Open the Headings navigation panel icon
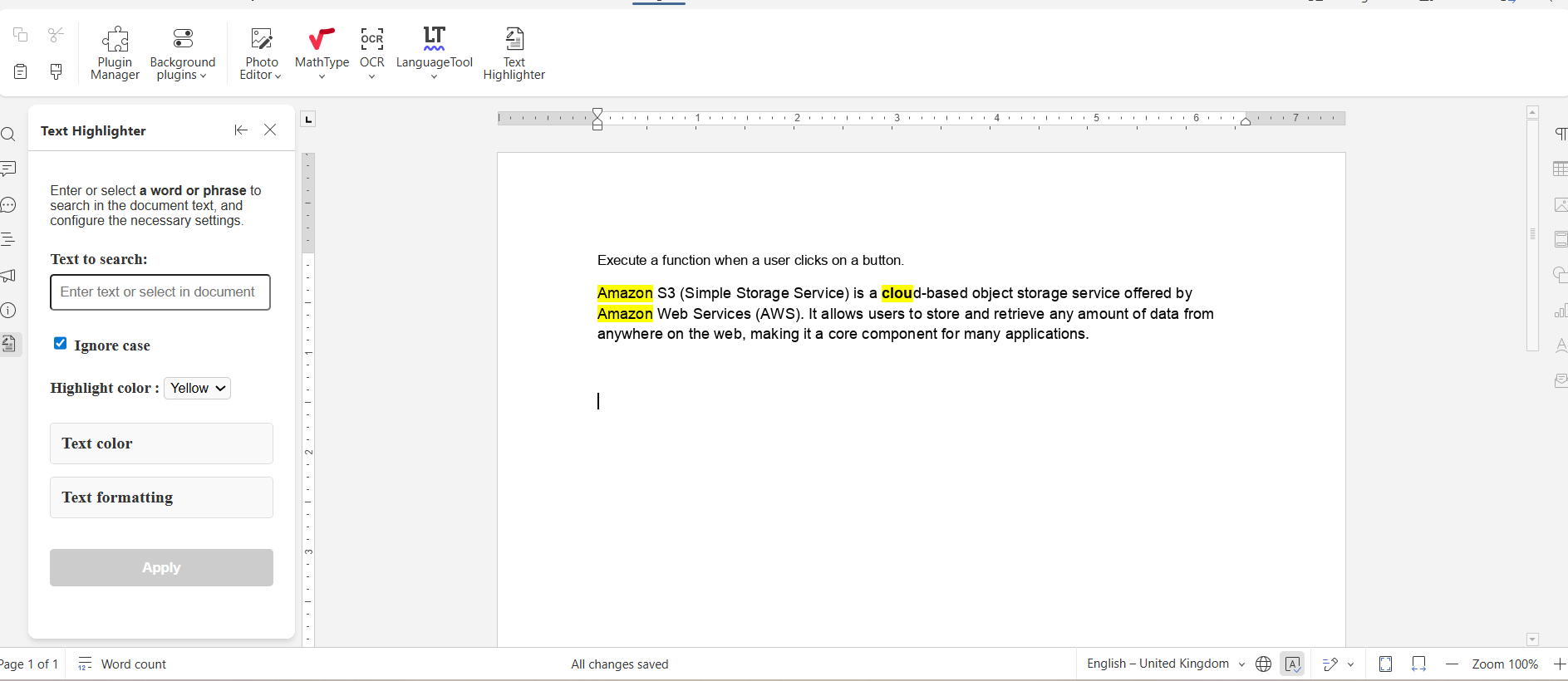 point(8,240)
